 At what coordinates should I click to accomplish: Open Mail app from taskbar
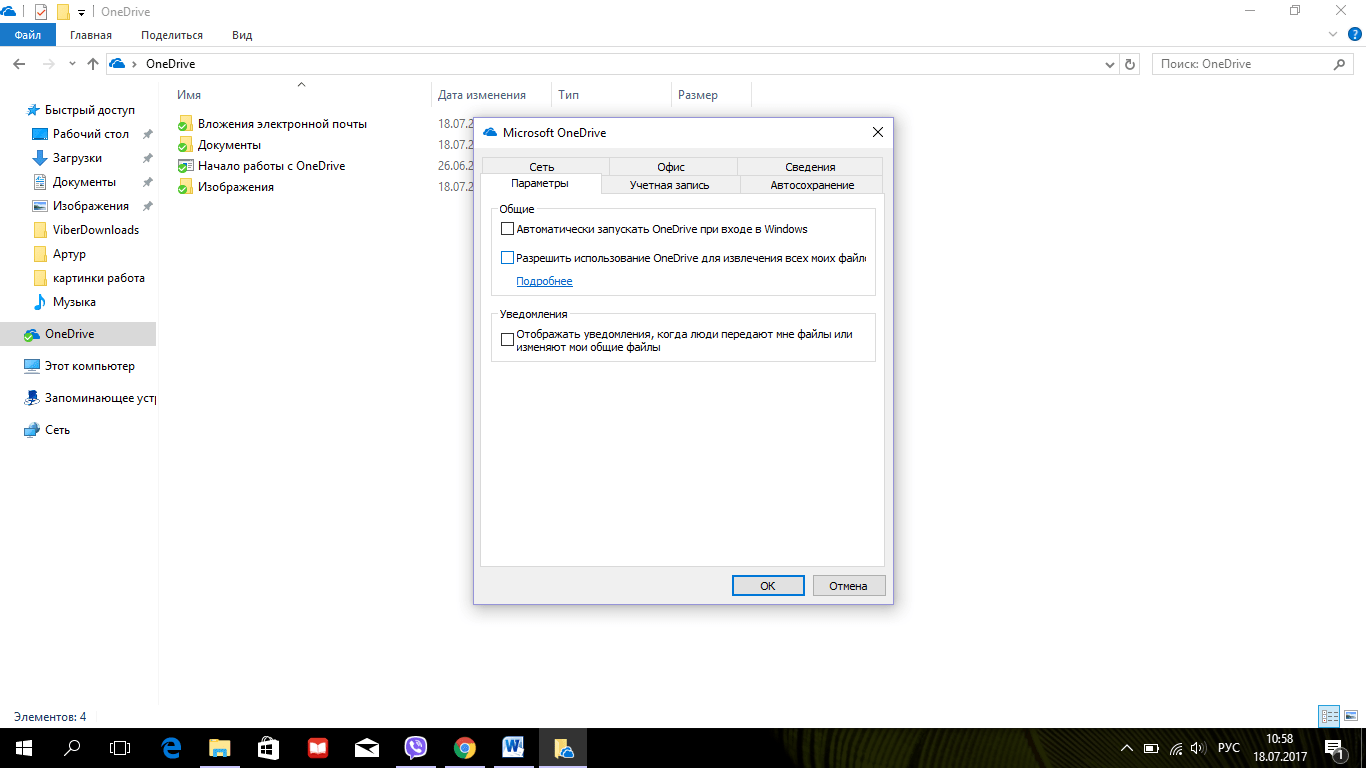point(367,748)
